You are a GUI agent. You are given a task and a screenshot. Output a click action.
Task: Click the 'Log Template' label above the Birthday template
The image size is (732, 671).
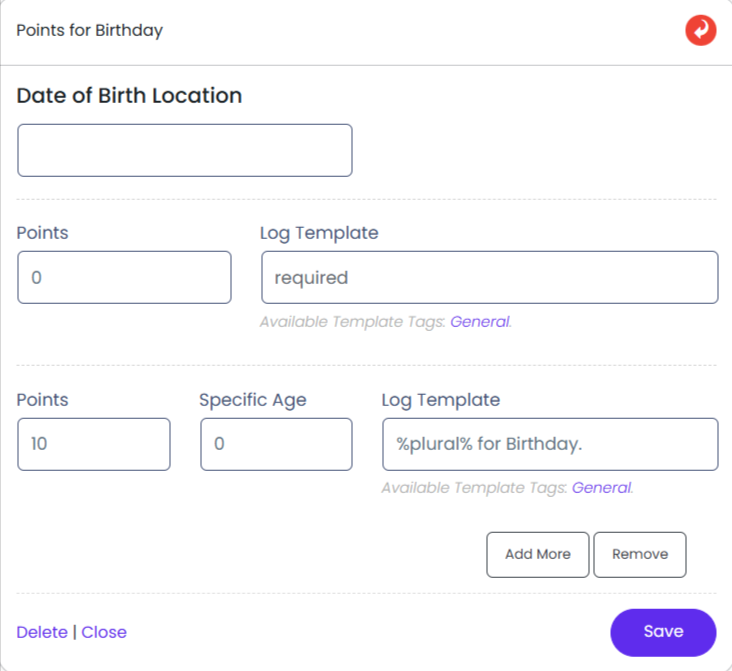[x=440, y=400]
